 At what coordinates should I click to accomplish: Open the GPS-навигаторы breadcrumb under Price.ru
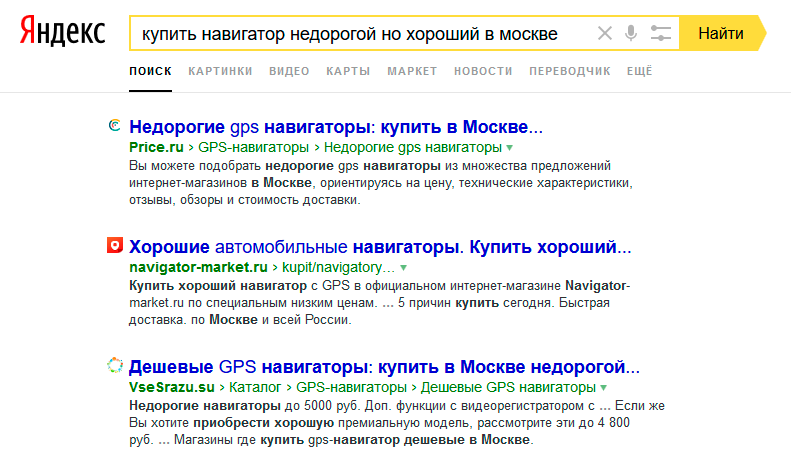point(253,147)
